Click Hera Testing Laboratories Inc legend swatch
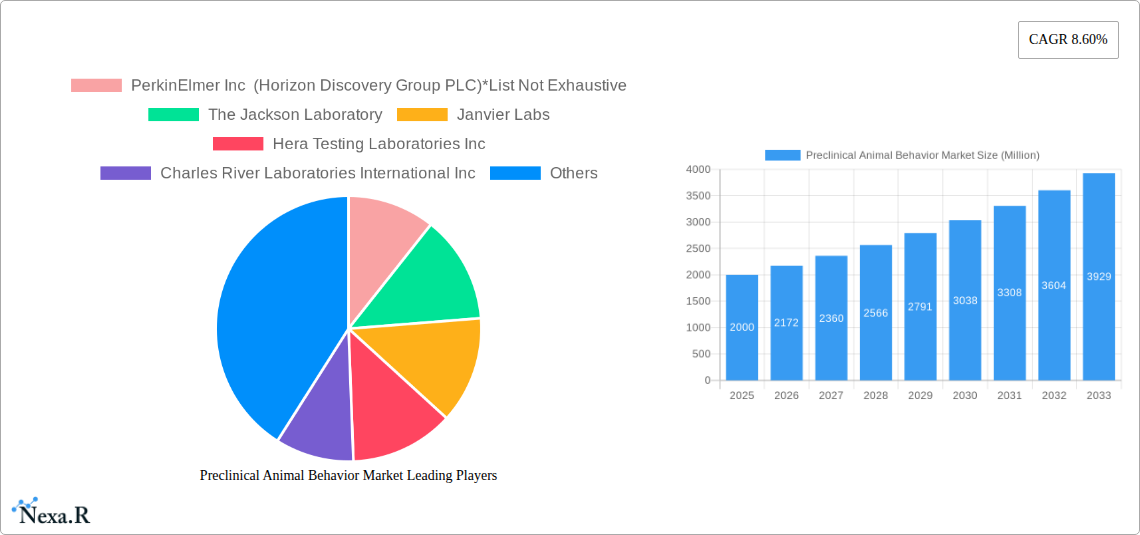 point(238,144)
